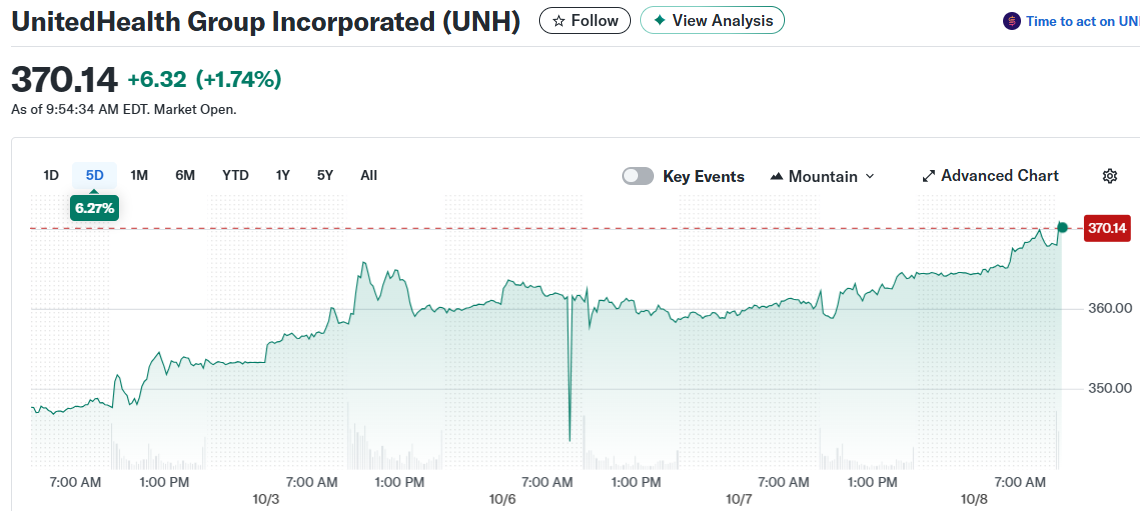Click the Mountain chart type icon
The image size is (1140, 511).
click(x=777, y=176)
